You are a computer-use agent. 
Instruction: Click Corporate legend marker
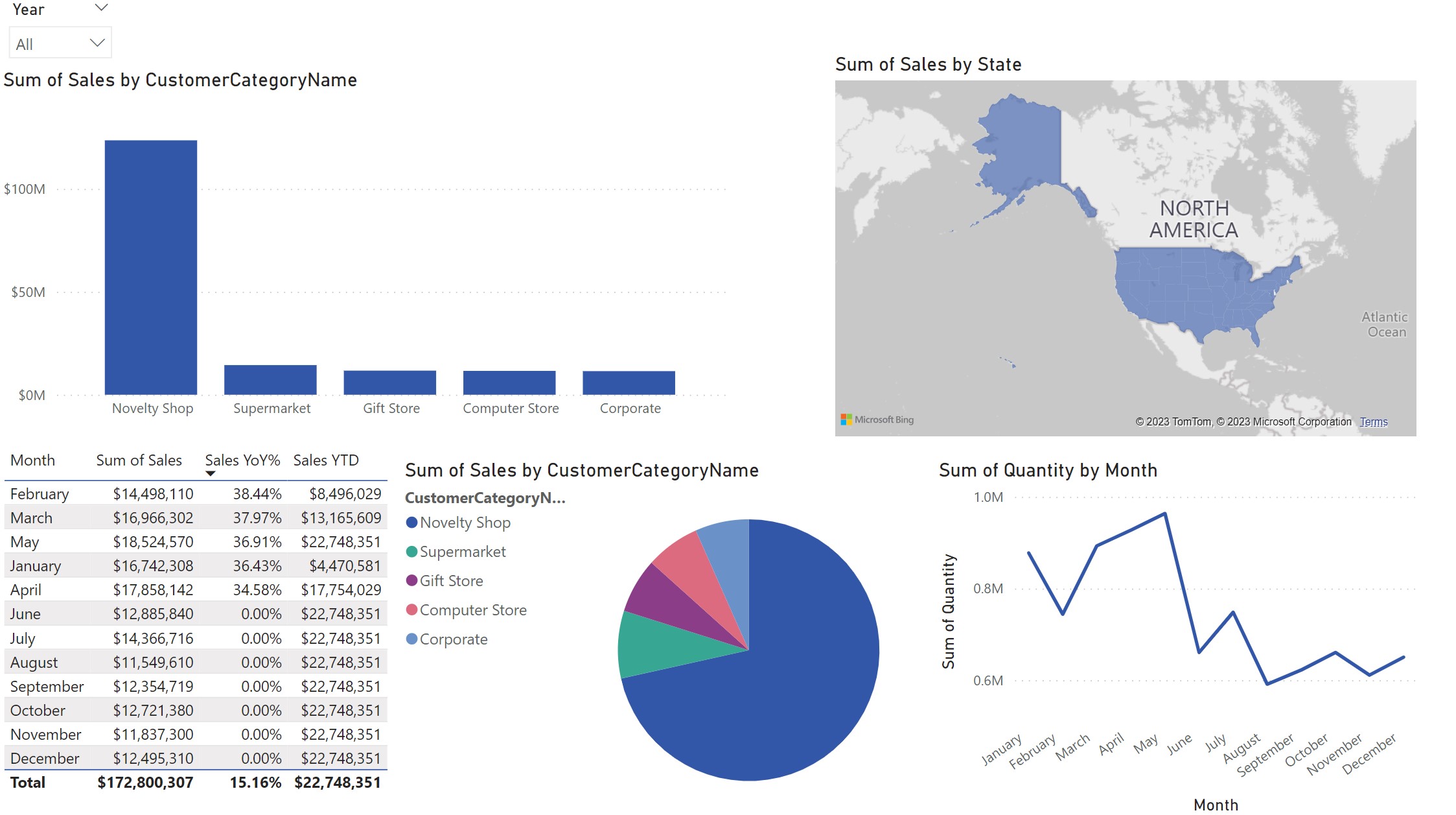click(411, 639)
